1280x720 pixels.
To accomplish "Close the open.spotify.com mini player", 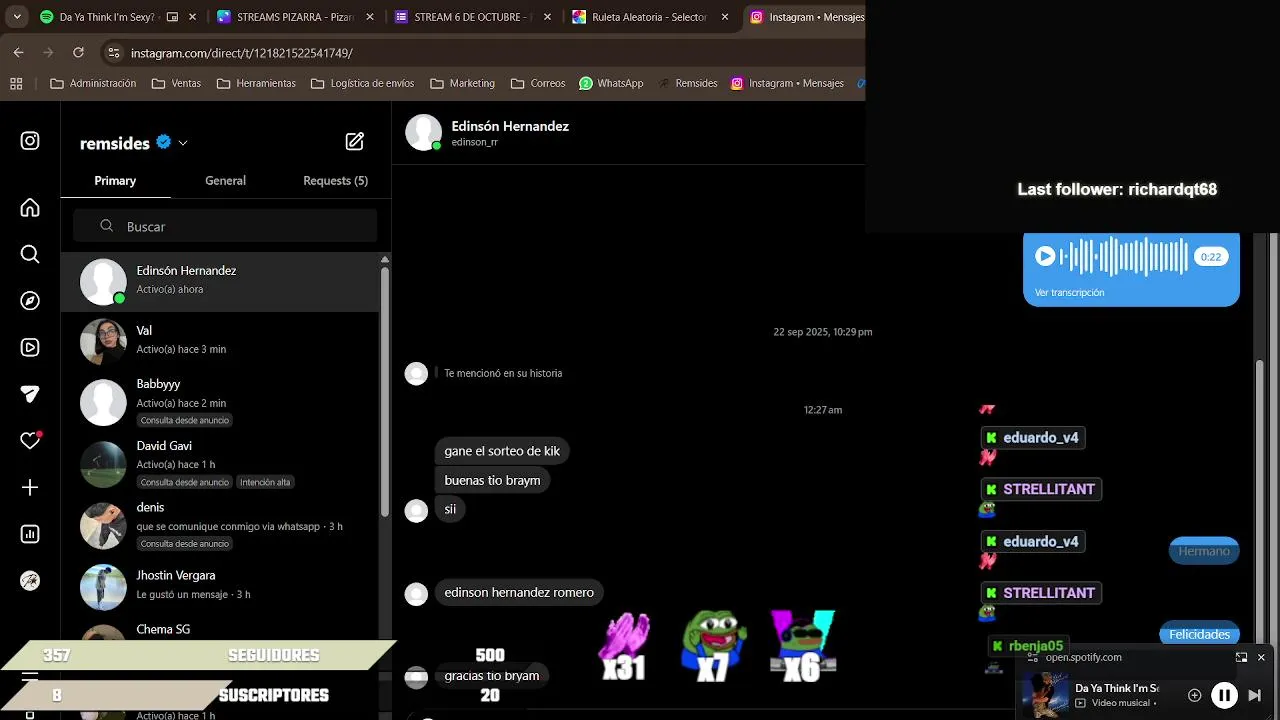I will click(x=1261, y=657).
